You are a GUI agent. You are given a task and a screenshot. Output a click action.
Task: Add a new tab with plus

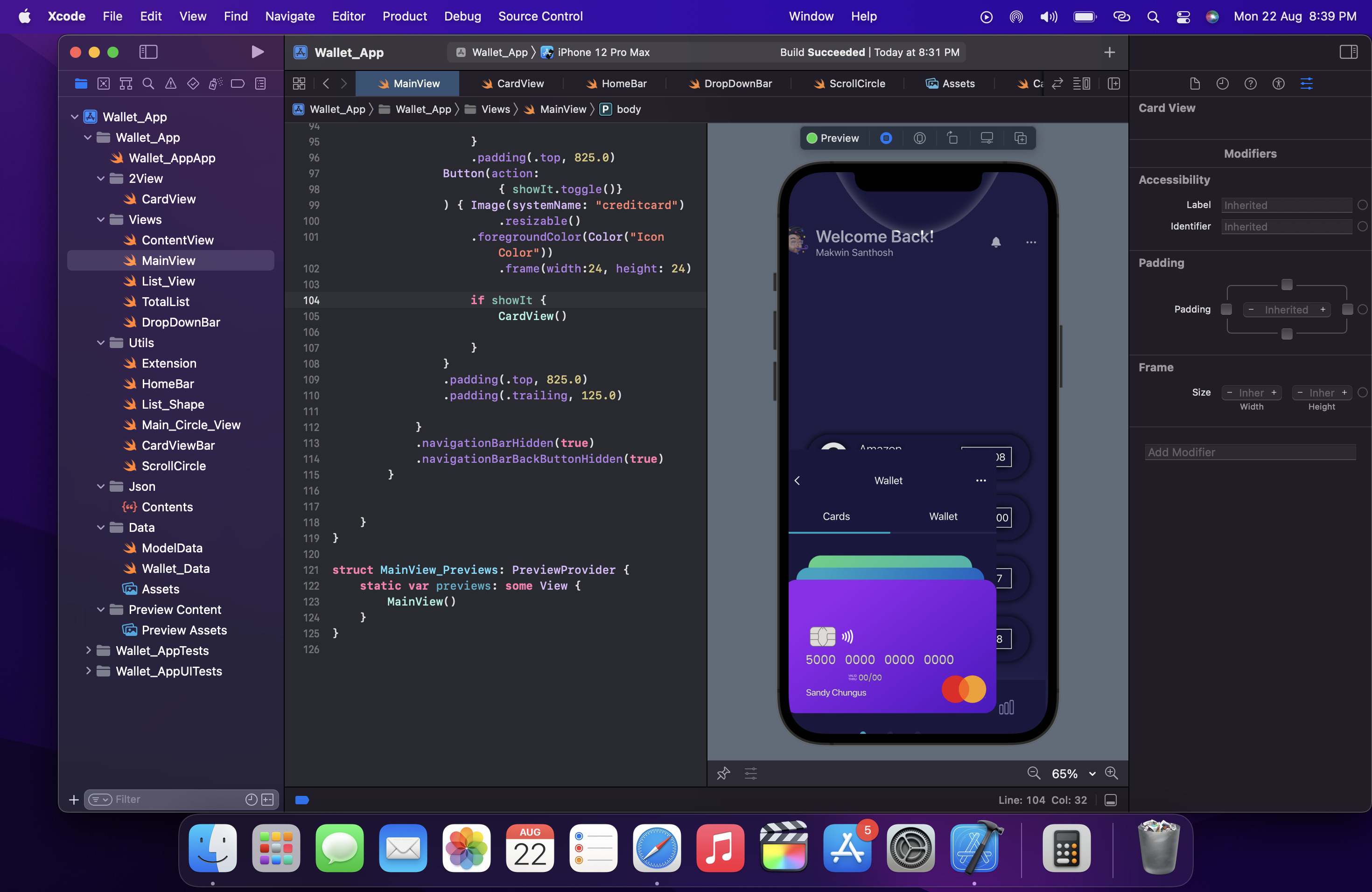[x=1109, y=52]
